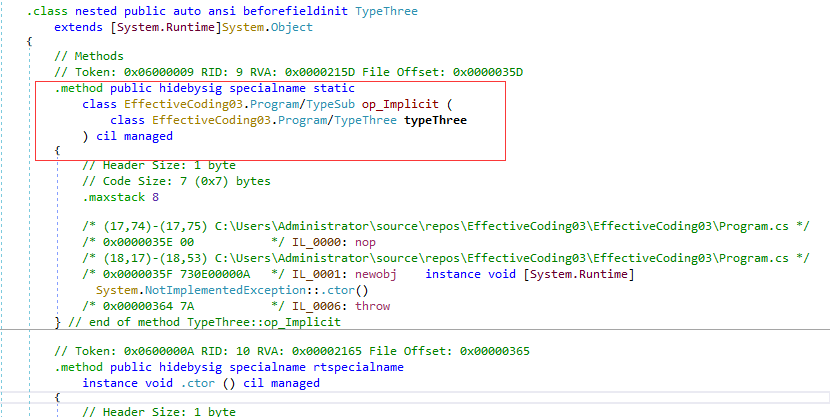Viewport: 830px width, 417px height.
Task: Click the TypeSub return type reference
Action: coord(330,104)
